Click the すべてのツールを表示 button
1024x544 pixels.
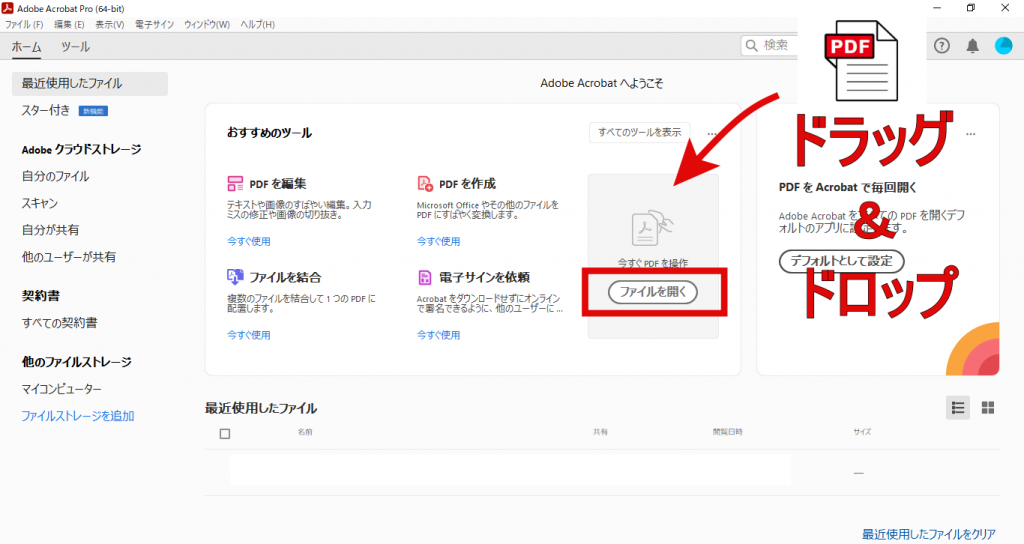coord(639,133)
